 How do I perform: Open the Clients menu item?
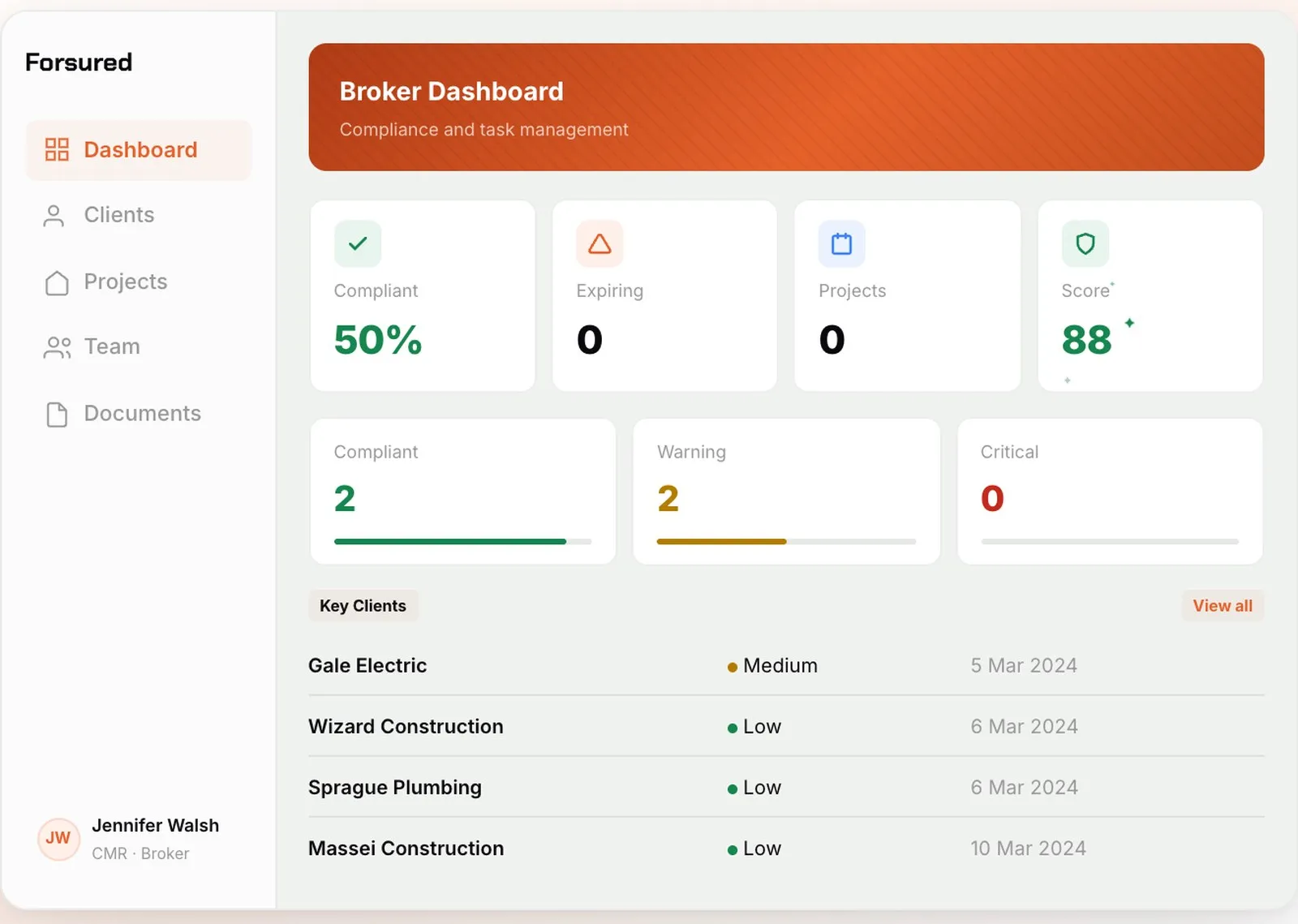coord(139,215)
